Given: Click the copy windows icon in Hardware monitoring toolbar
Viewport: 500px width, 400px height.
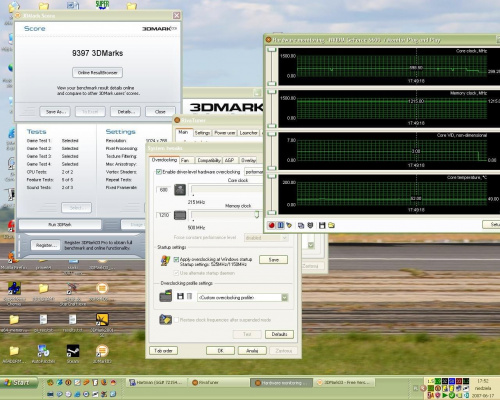Looking at the screenshot, I should coord(301,225).
